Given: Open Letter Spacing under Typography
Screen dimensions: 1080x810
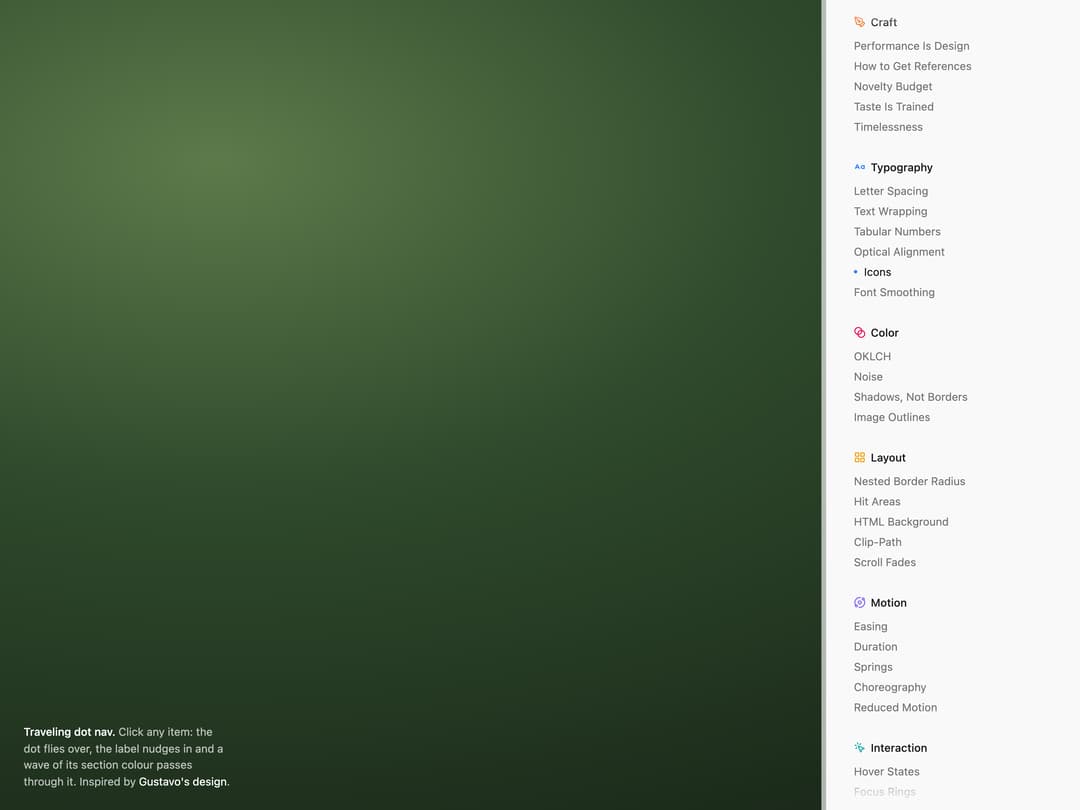Looking at the screenshot, I should point(891,191).
